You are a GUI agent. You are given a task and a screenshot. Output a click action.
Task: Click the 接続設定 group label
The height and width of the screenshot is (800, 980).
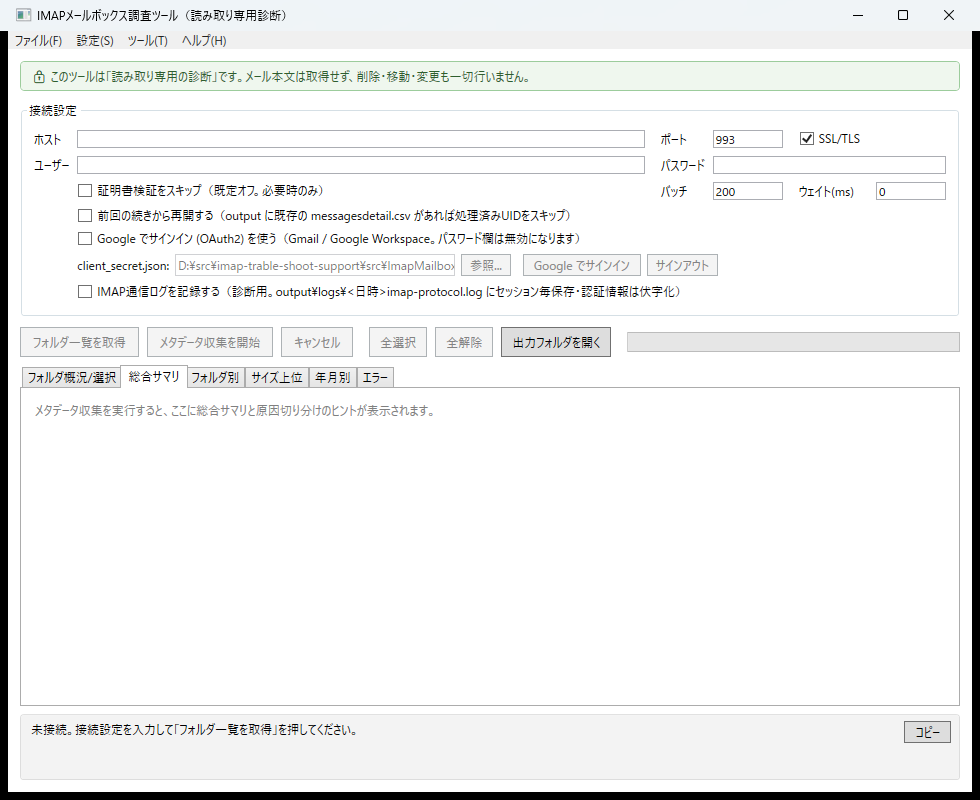tap(52, 111)
